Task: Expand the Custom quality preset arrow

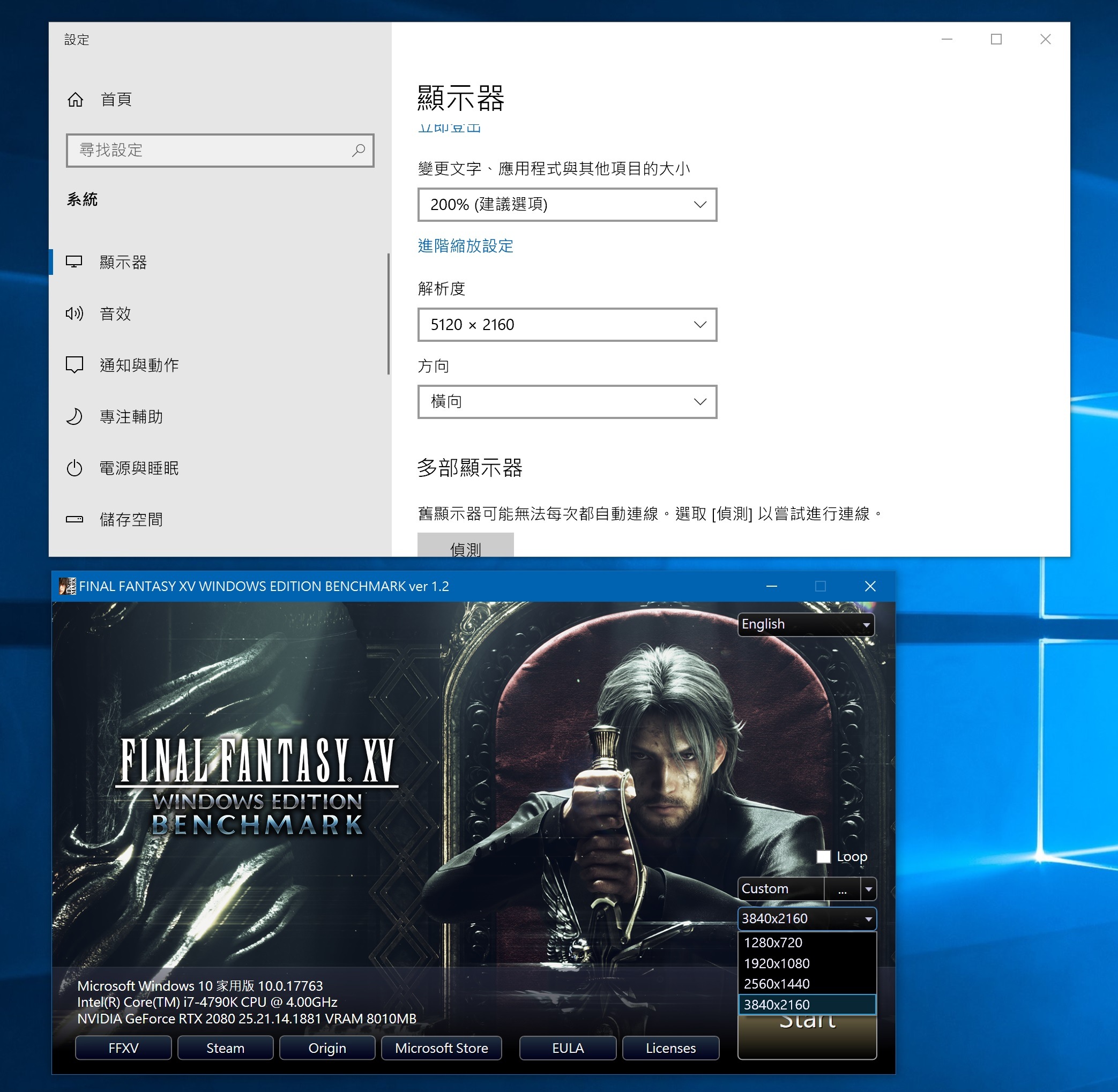Action: [868, 889]
